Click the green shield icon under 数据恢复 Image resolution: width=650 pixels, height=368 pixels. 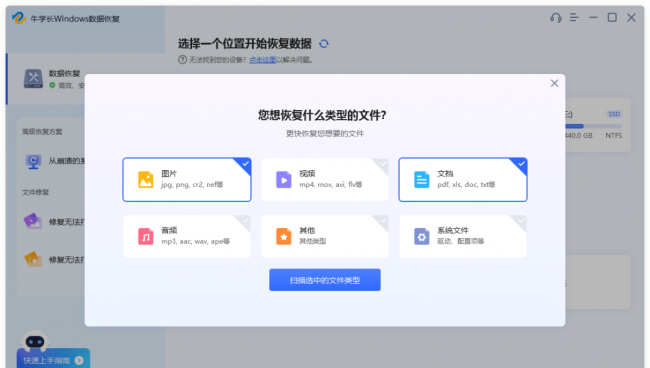coord(52,85)
